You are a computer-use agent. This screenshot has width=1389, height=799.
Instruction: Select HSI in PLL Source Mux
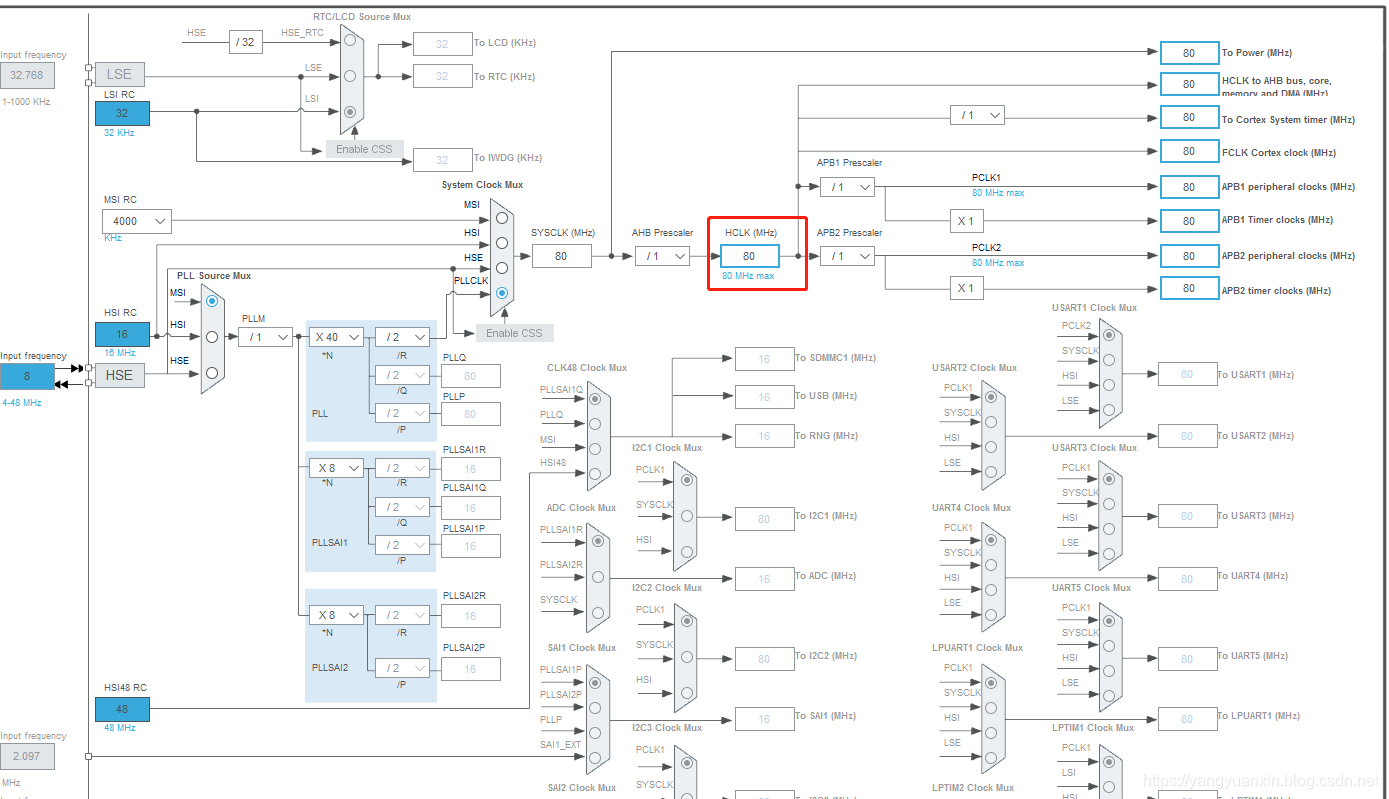coord(211,337)
